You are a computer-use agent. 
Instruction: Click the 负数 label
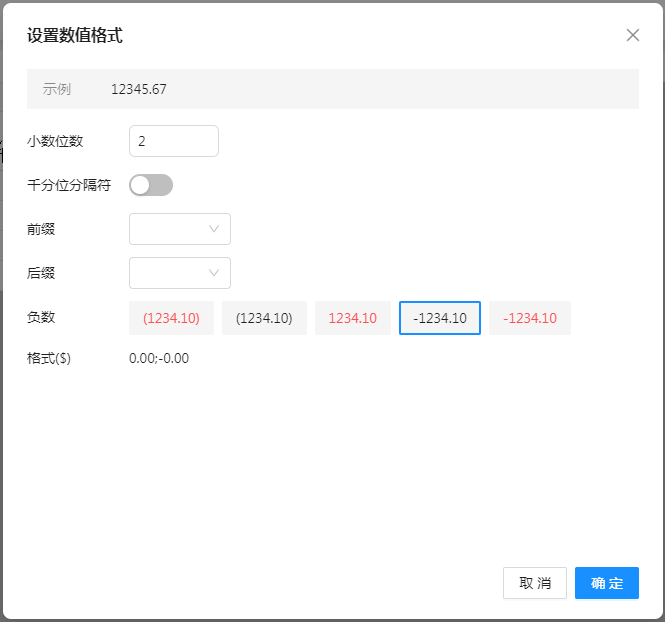pos(41,317)
